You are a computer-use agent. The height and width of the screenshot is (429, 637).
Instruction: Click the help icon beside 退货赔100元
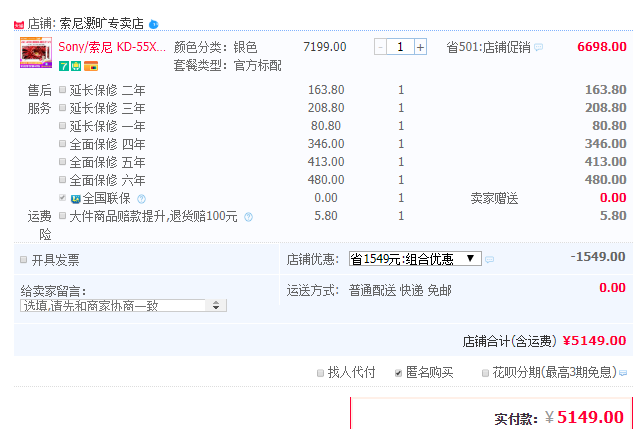248,217
